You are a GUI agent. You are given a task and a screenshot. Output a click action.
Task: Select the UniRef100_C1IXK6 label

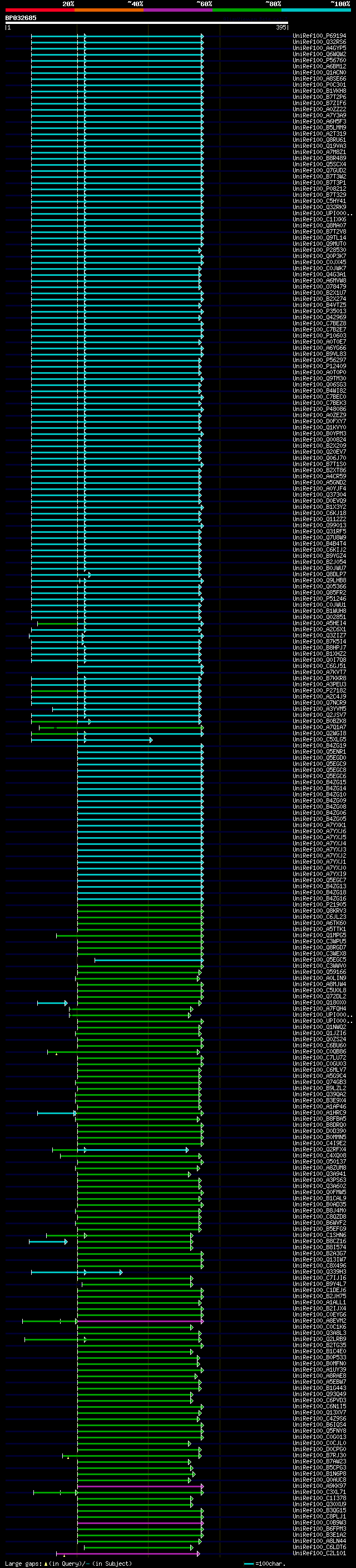(x=319, y=219)
